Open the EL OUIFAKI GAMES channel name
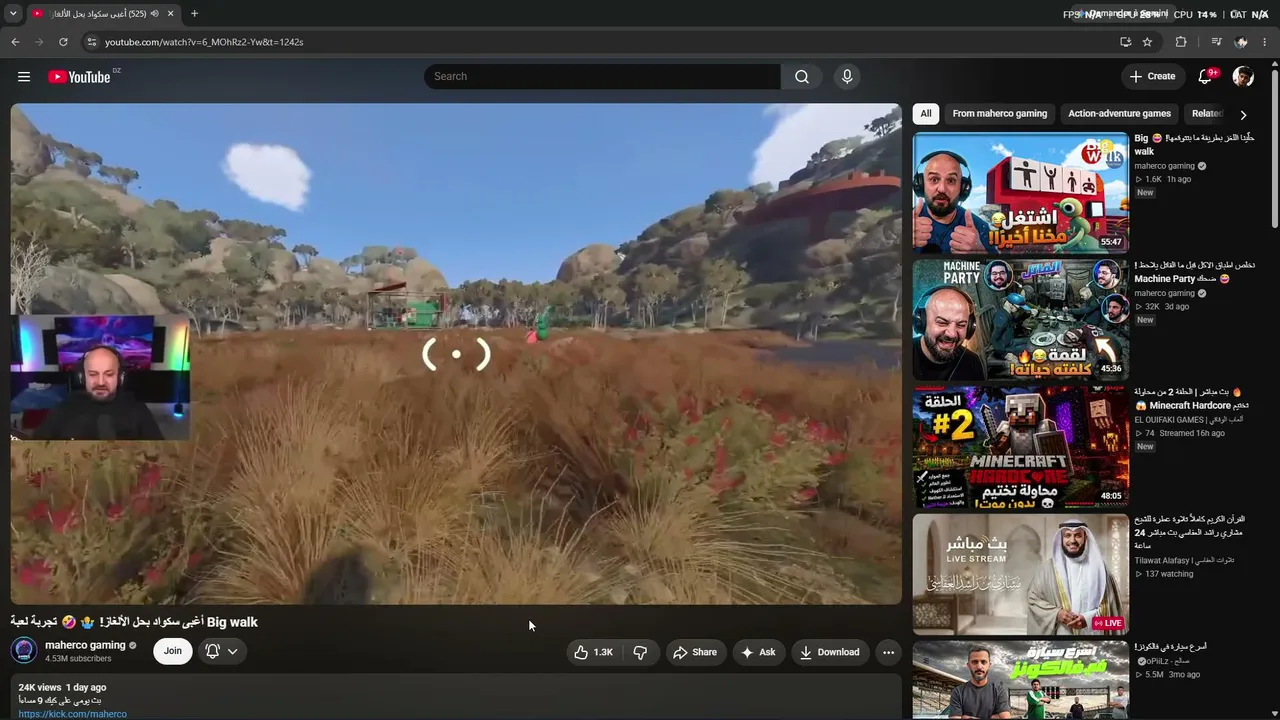Image resolution: width=1280 pixels, height=720 pixels. pos(1188,420)
